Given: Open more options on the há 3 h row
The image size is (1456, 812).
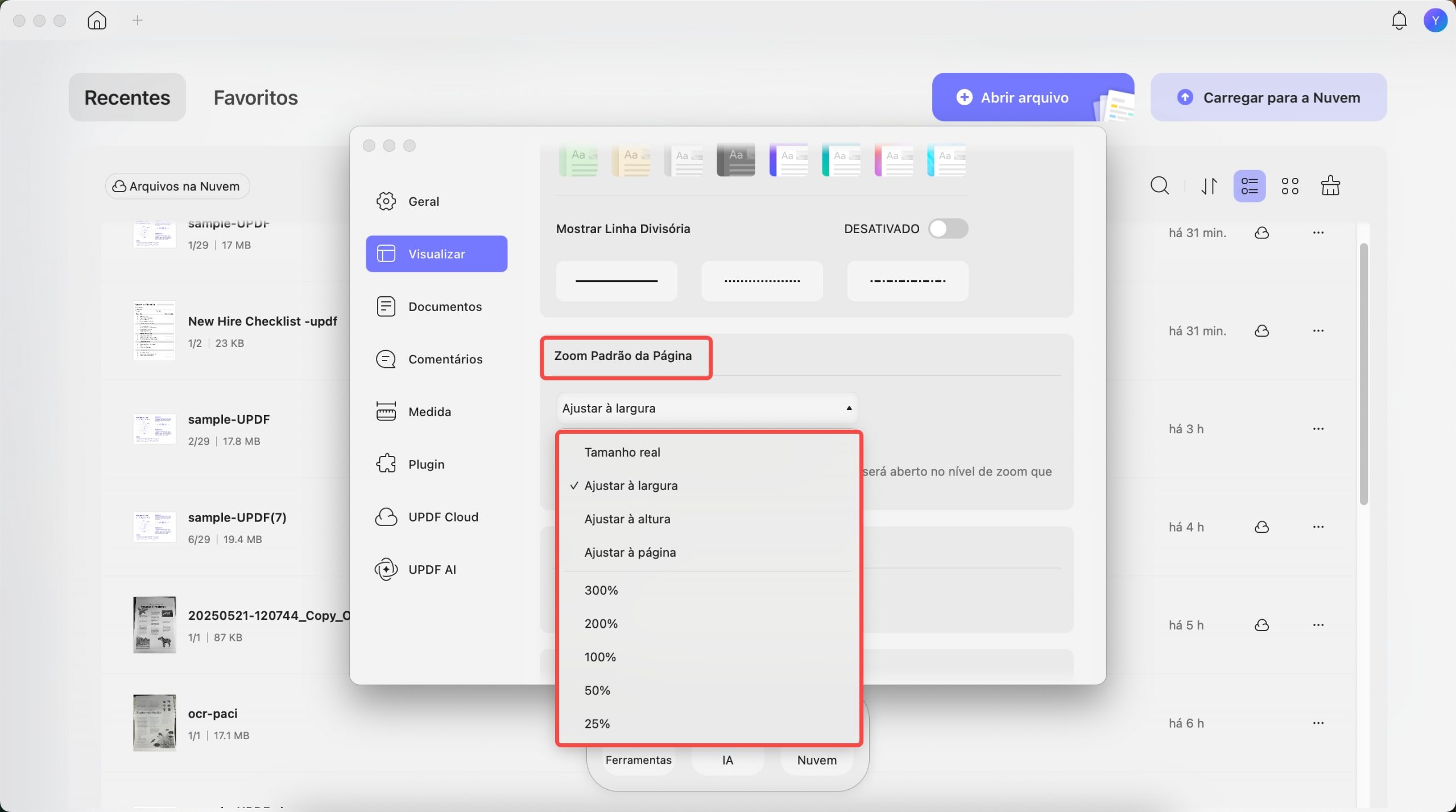Looking at the screenshot, I should 1318,429.
